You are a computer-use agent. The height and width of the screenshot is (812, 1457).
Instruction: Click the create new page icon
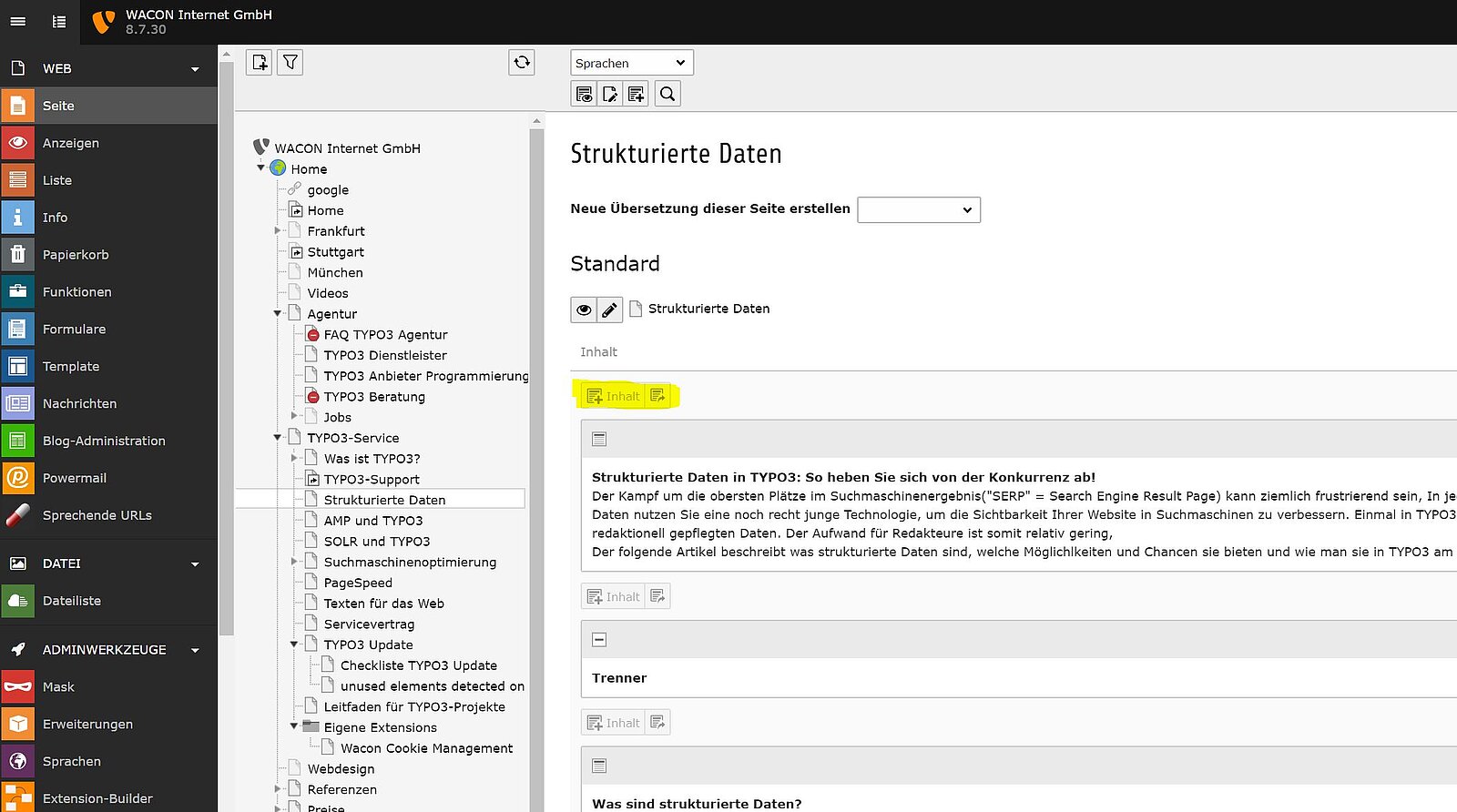260,63
